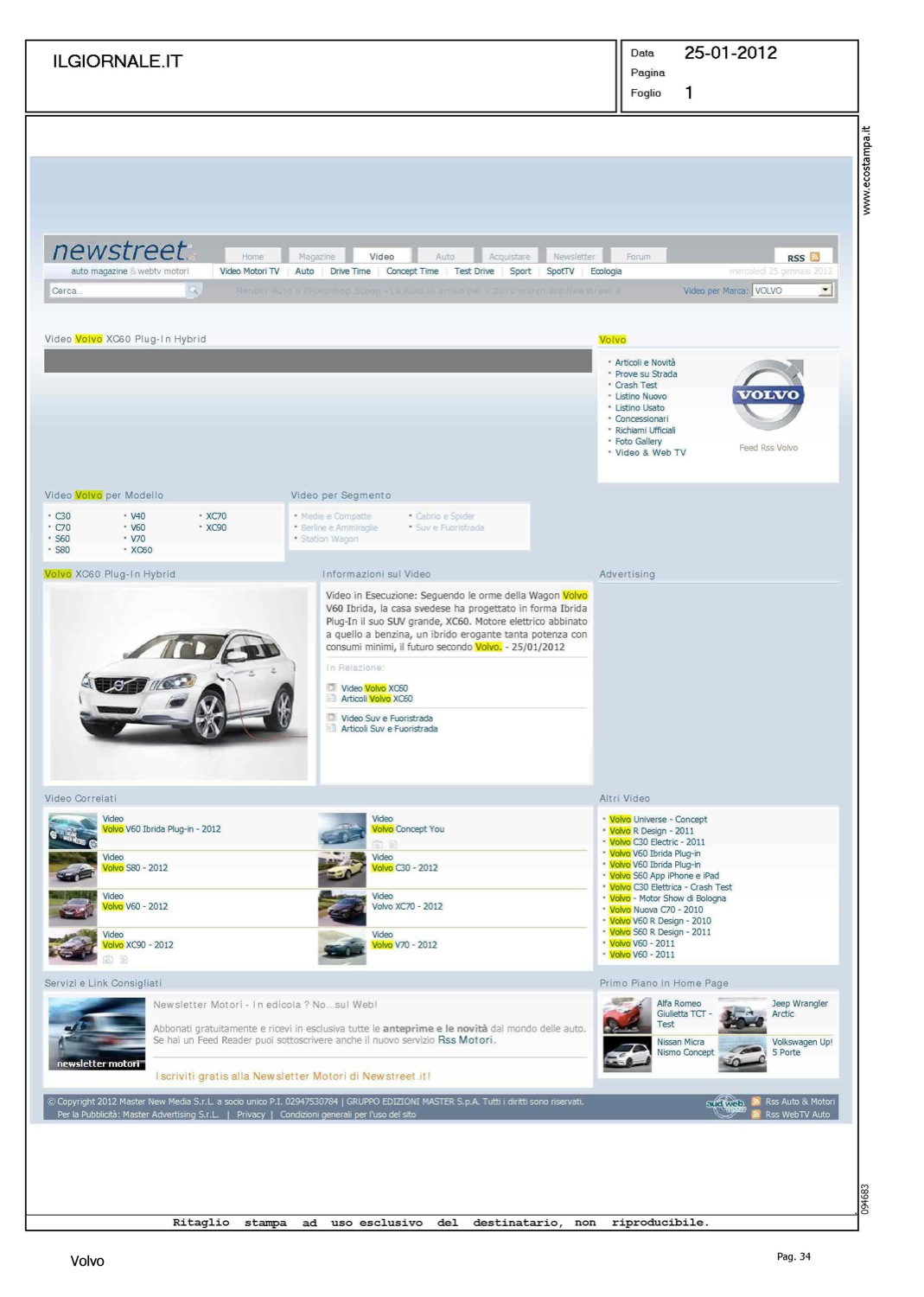Open the Alfa Romeo Giulietta TCT thumbnail
Screen dimensions: 924x1297
pyautogui.click(x=627, y=1014)
